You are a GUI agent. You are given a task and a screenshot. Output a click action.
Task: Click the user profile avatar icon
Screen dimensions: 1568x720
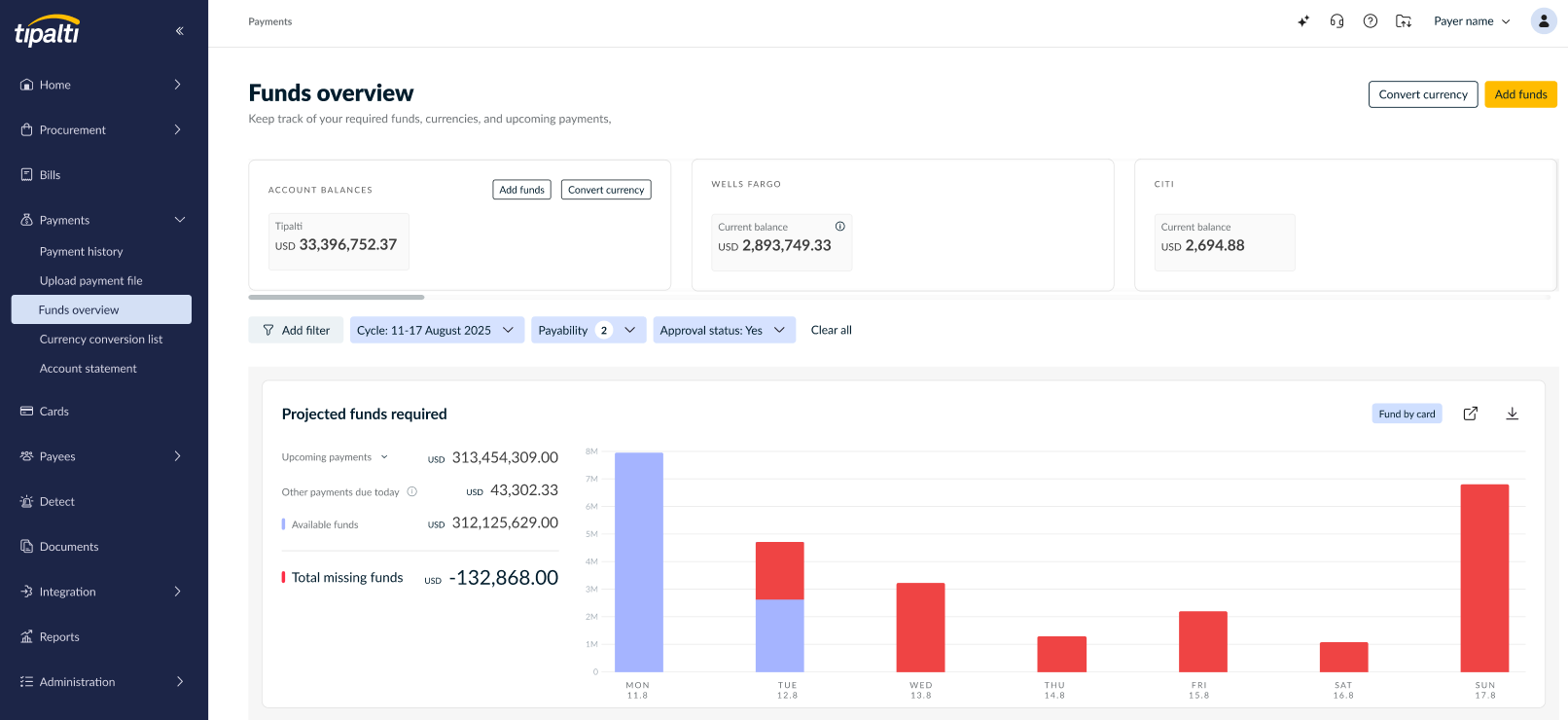tap(1544, 20)
